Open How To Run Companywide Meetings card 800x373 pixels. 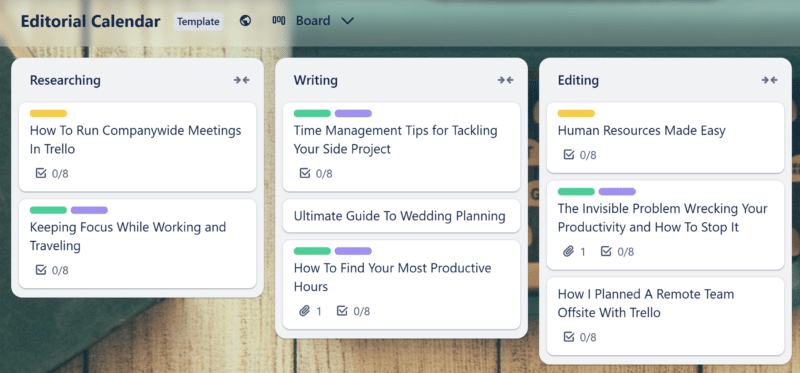tap(138, 147)
